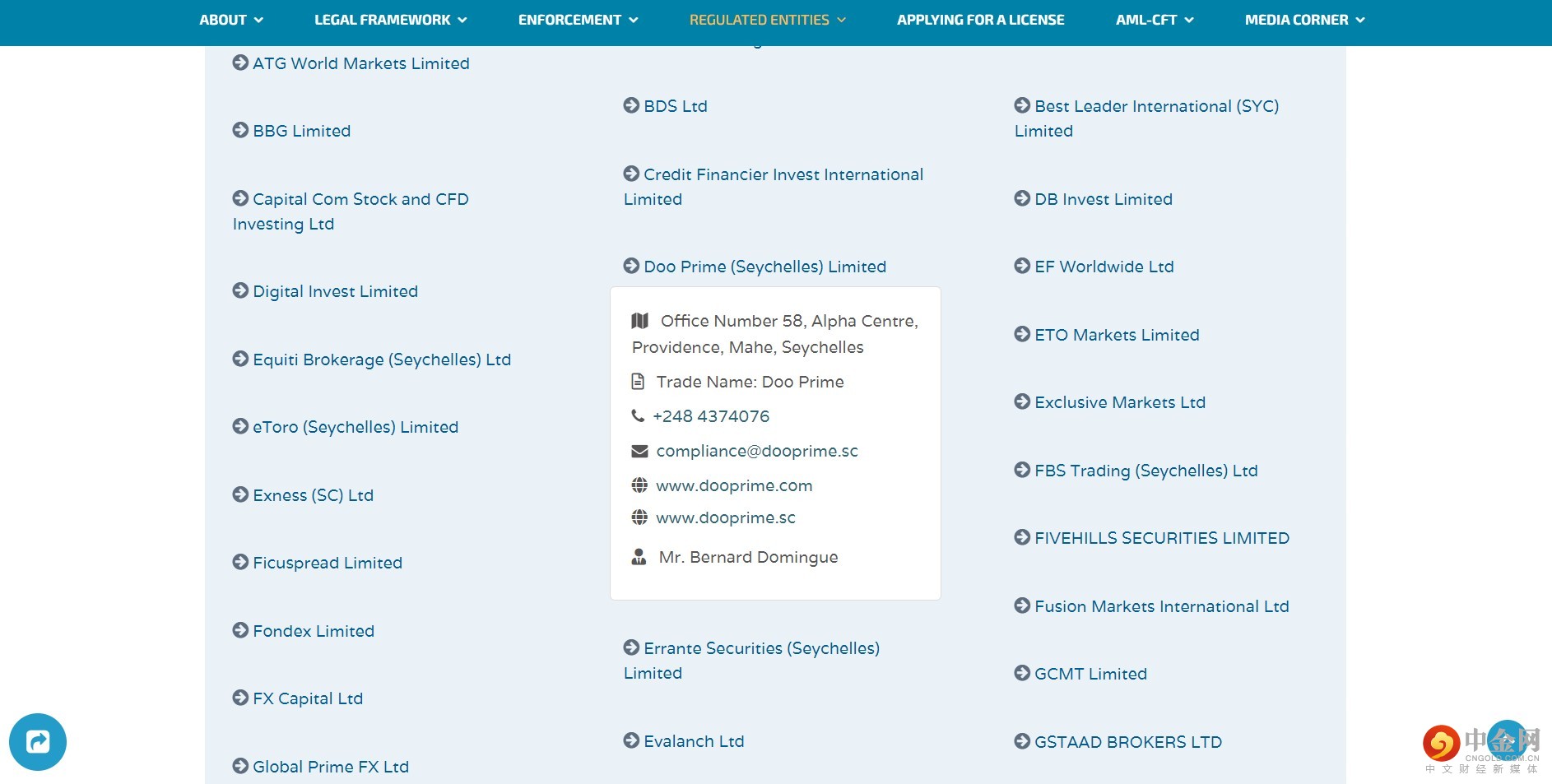Open FBS Trading (Seychelles) Ltd entry

(x=1146, y=471)
